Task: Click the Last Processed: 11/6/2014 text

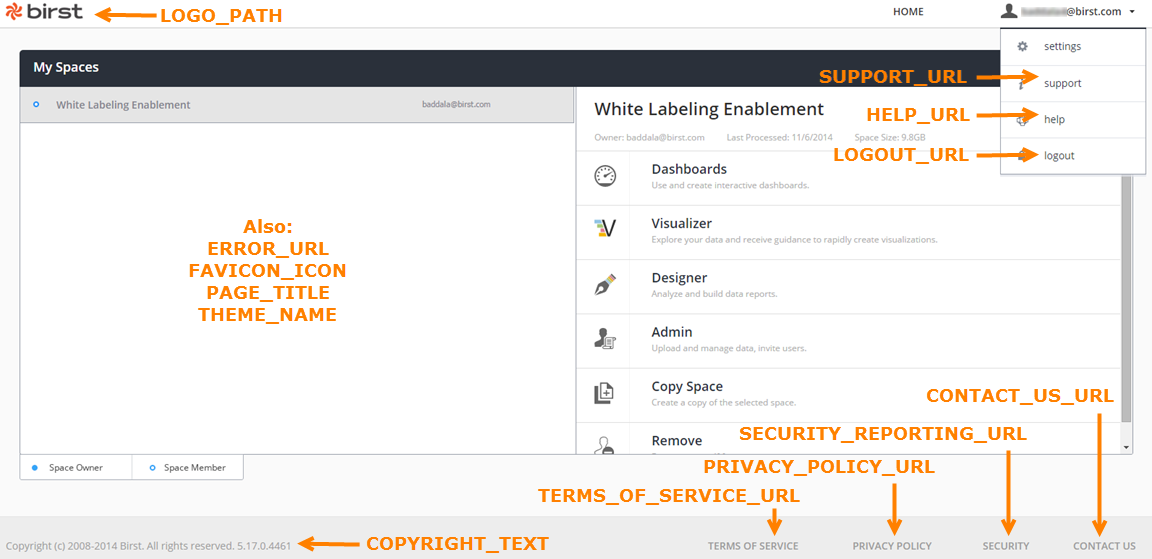Action: [780, 137]
